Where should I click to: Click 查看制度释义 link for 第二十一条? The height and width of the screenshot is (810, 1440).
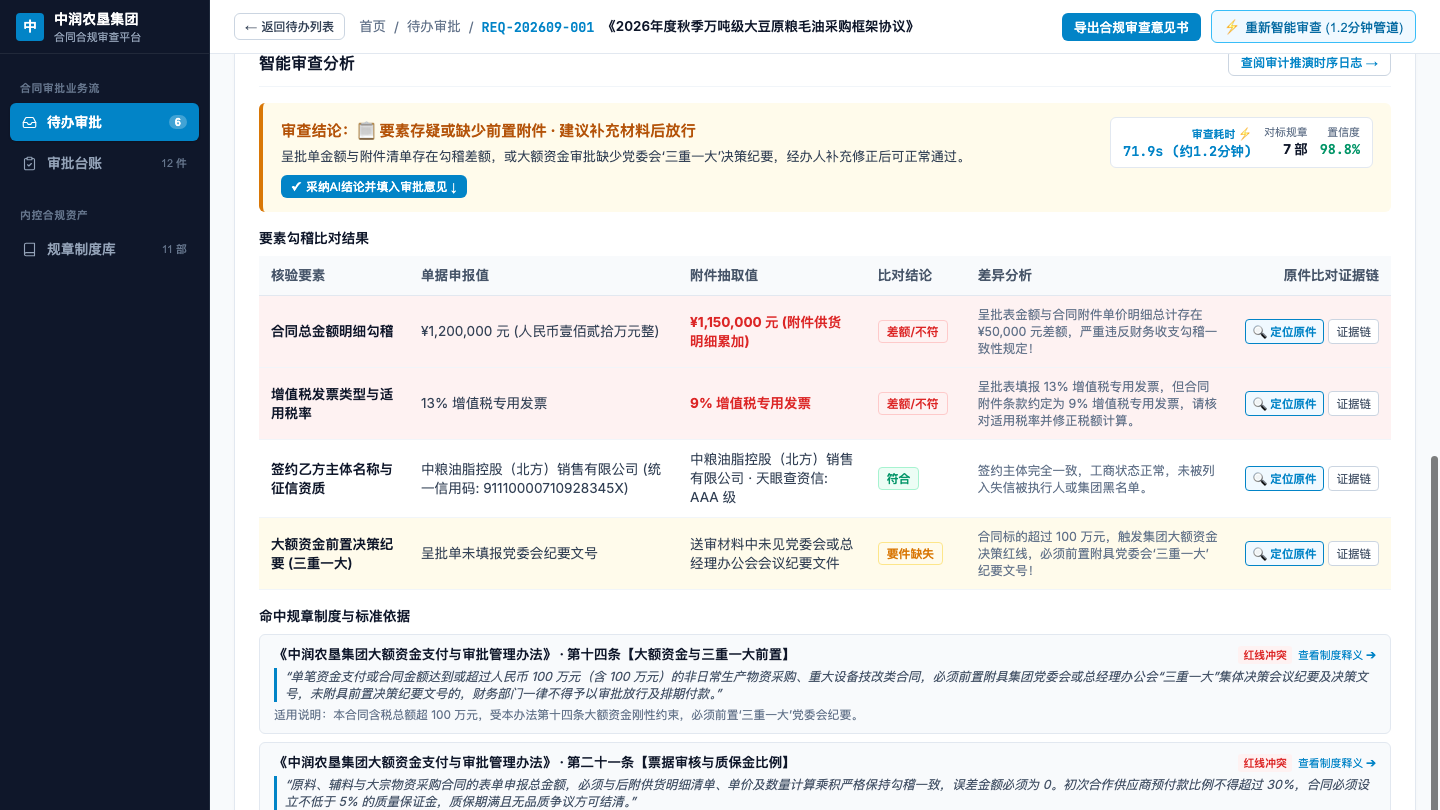tap(1337, 762)
